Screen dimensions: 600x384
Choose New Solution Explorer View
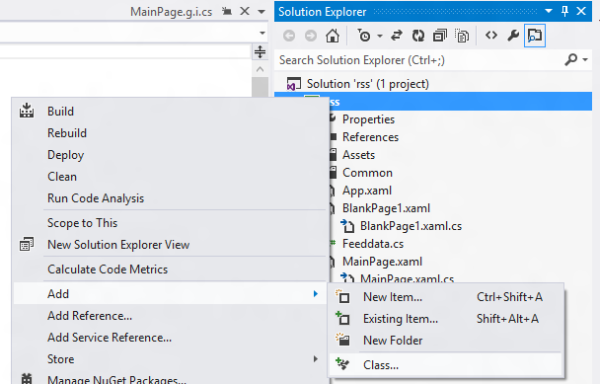(x=119, y=245)
